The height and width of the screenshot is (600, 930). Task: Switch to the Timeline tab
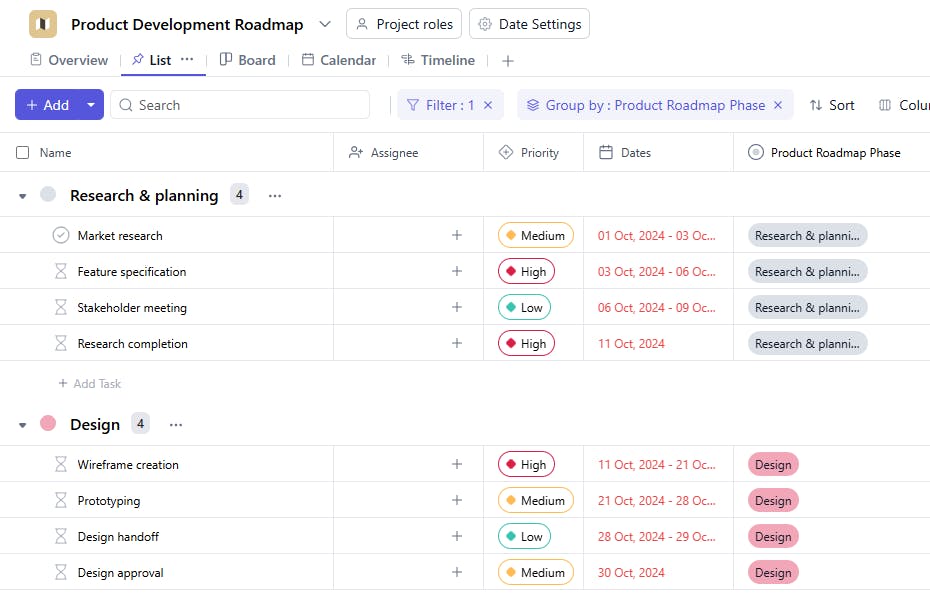click(x=438, y=60)
